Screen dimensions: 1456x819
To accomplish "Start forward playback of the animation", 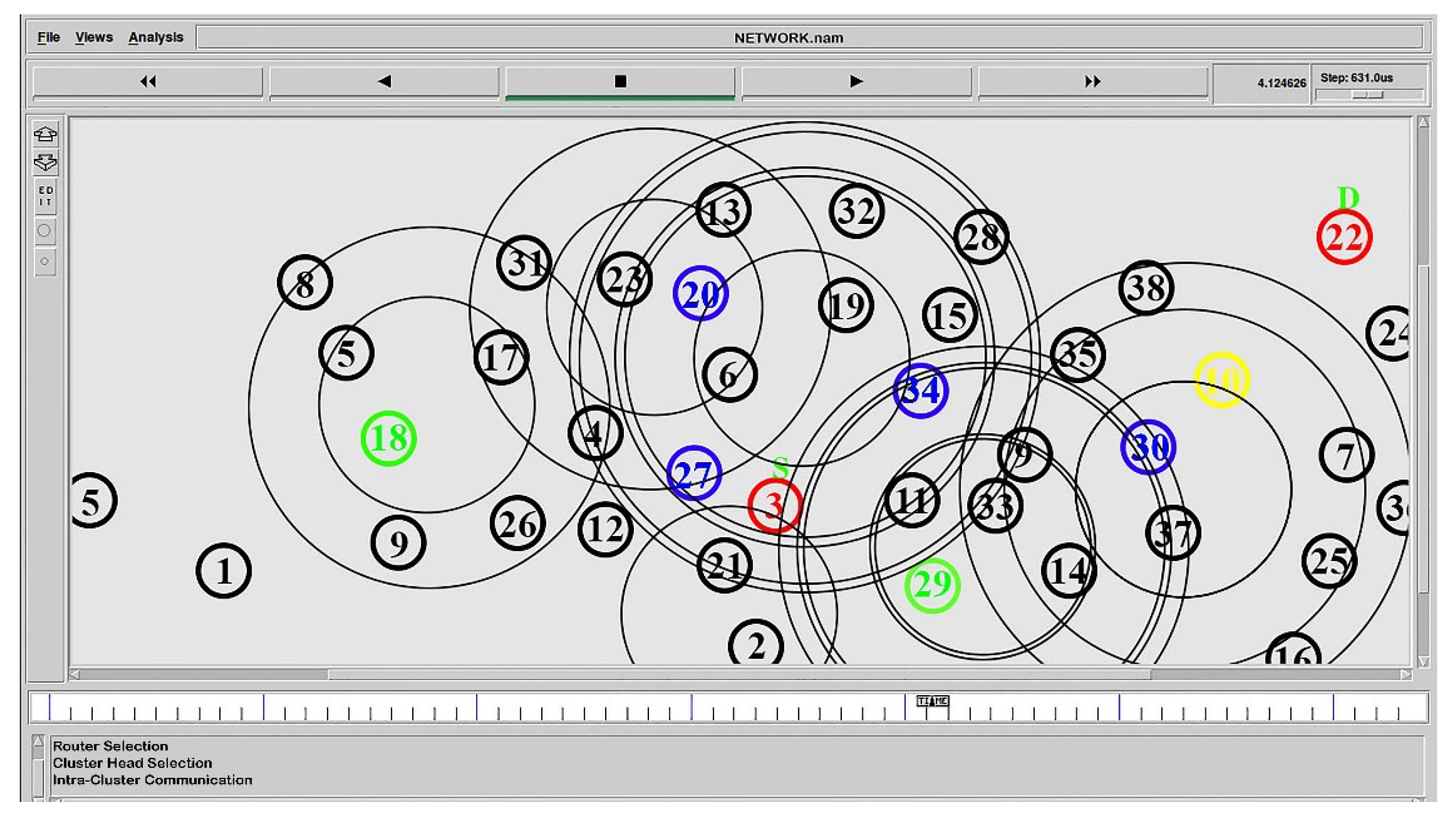I will pyautogui.click(x=857, y=82).
